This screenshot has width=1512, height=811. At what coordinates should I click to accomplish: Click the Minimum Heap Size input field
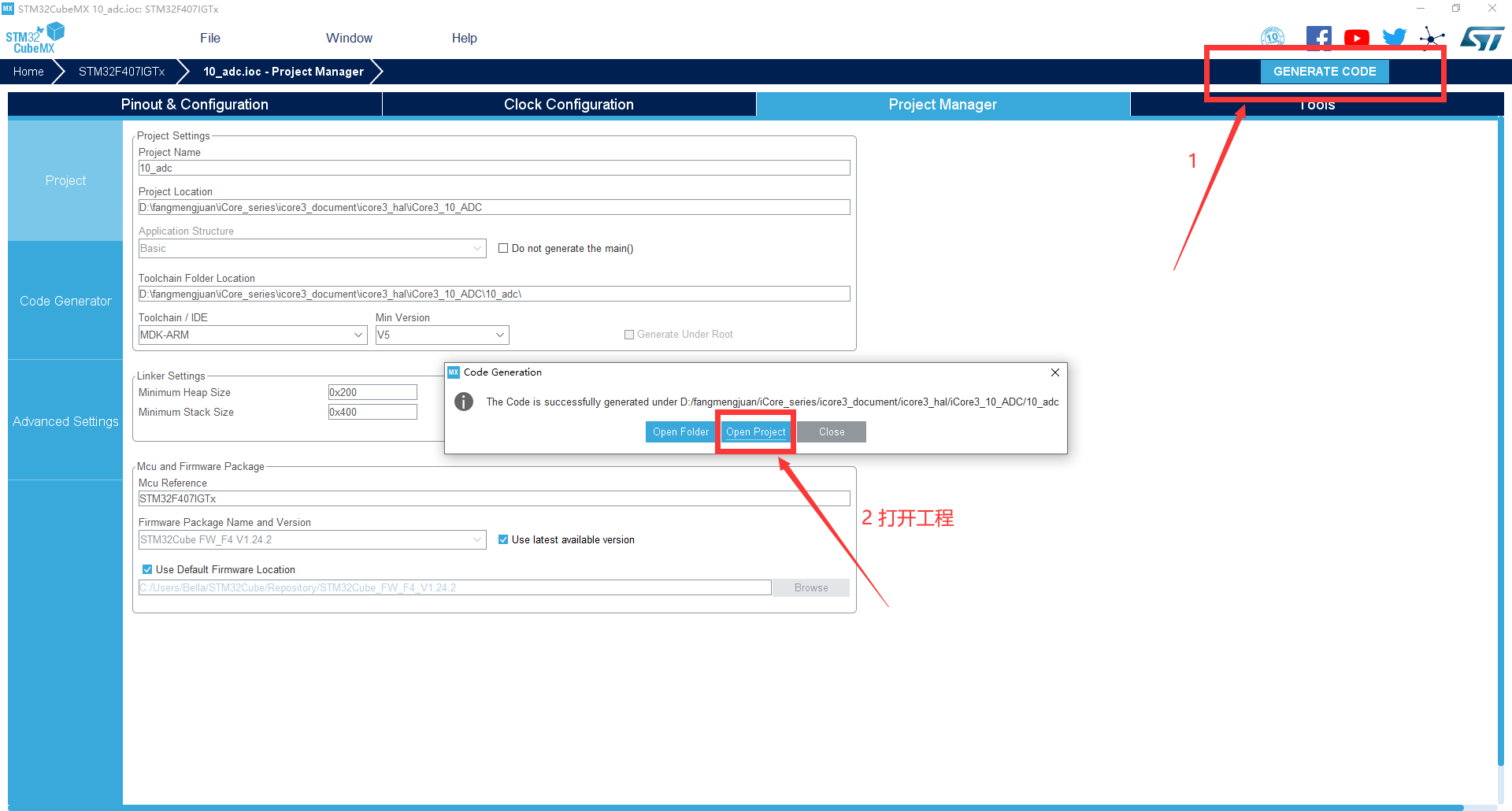click(x=372, y=392)
